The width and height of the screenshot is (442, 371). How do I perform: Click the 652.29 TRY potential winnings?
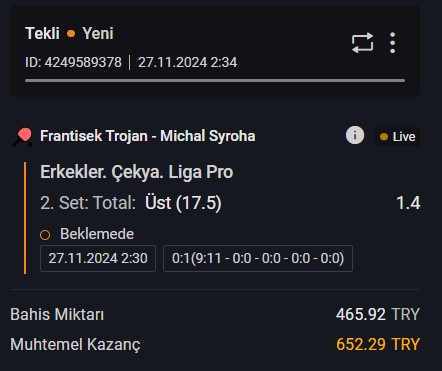tap(378, 344)
